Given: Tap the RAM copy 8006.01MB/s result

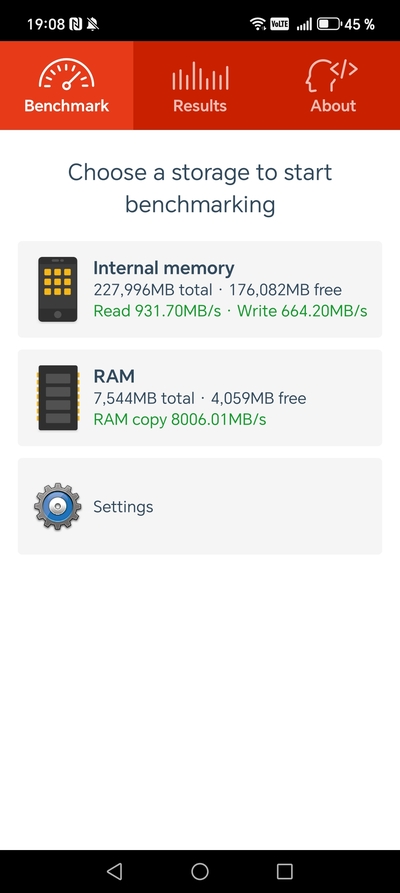Looking at the screenshot, I should (179, 420).
